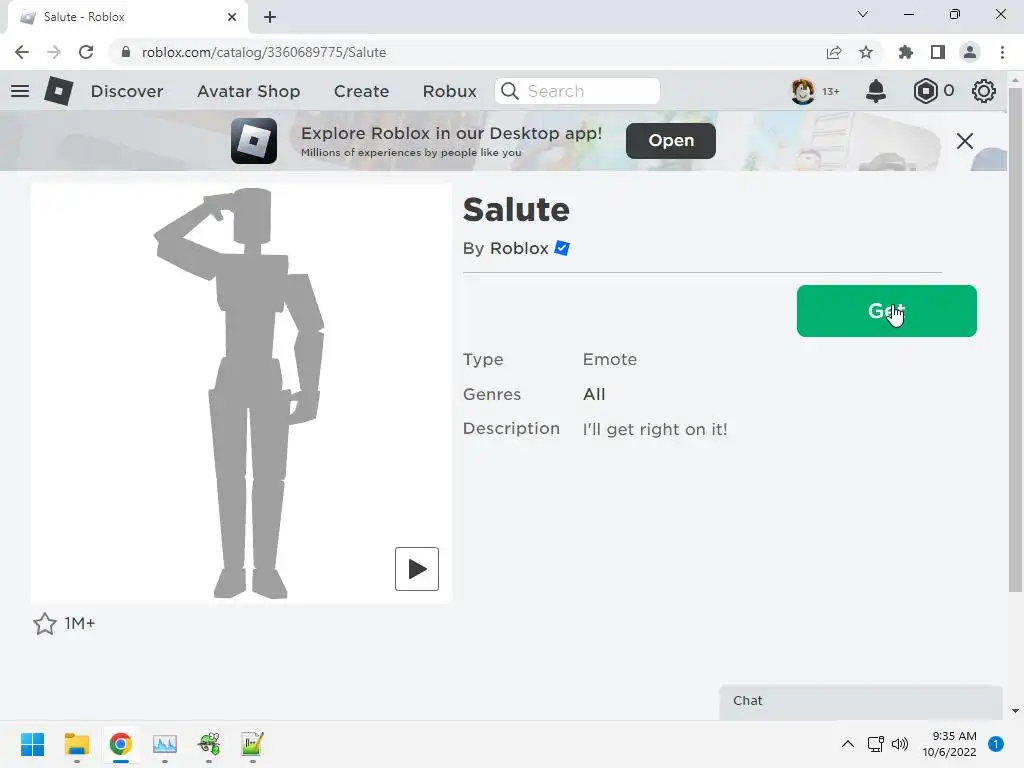Click Open on the Desktop app banner

tap(671, 140)
